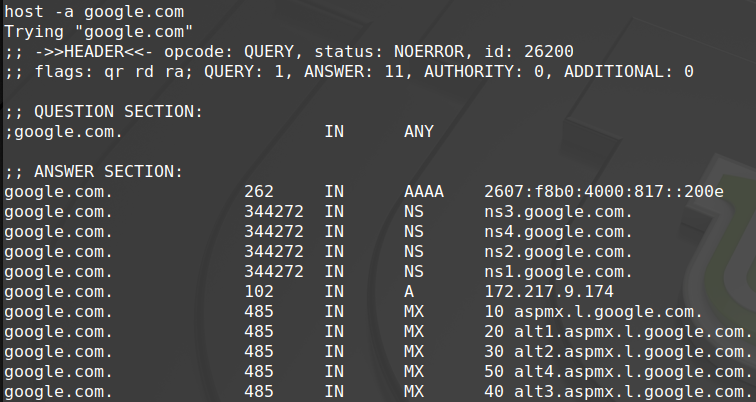Click '40 alt3.aspmx.l.google.com.' mail server
The image size is (756, 402).
pyautogui.click(x=619, y=392)
